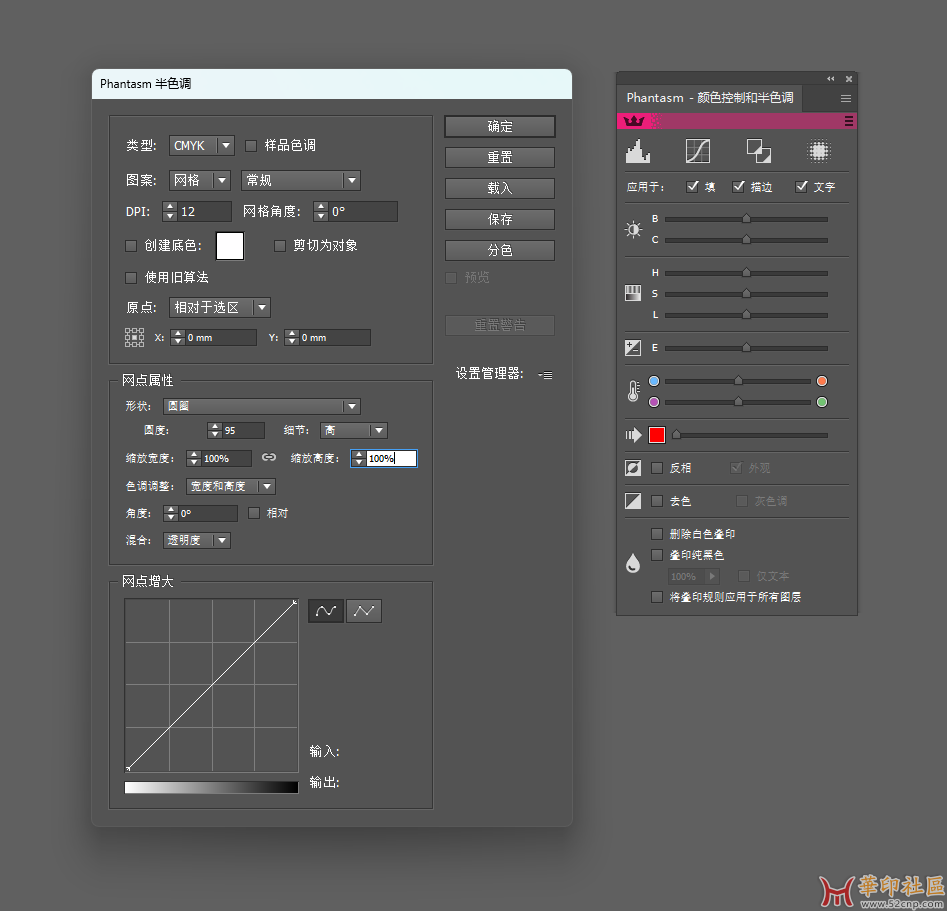Viewport: 947px width, 911px height.
Task: Click the Desaturate icon next to 去色
Action: point(632,501)
